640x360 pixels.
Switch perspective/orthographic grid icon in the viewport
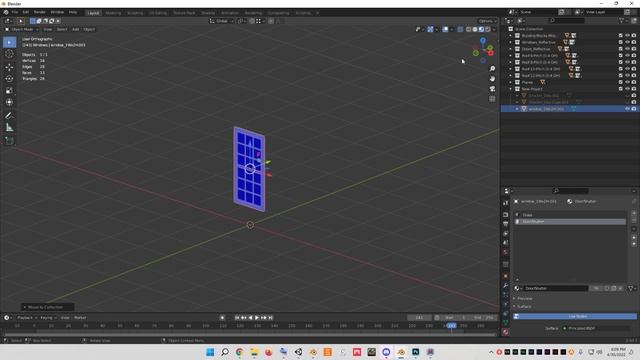pyautogui.click(x=492, y=99)
